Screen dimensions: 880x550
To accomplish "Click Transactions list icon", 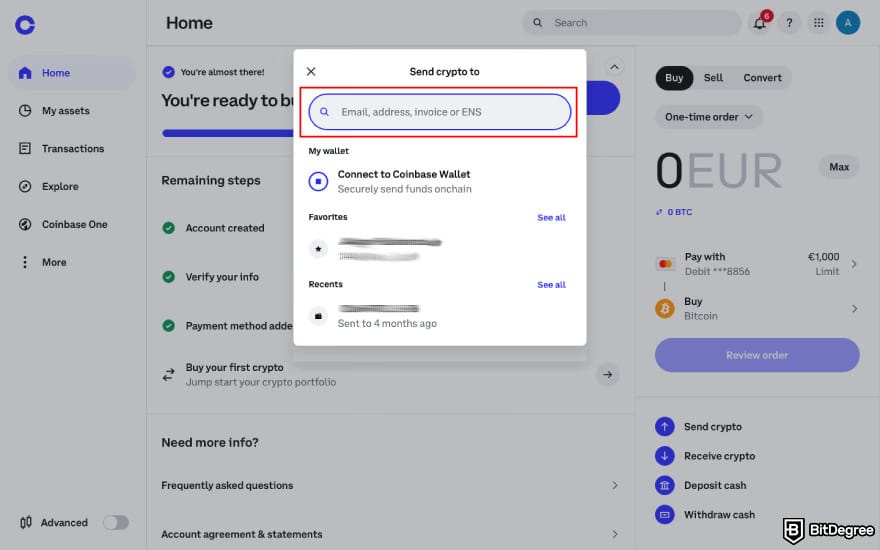I will tap(25, 148).
